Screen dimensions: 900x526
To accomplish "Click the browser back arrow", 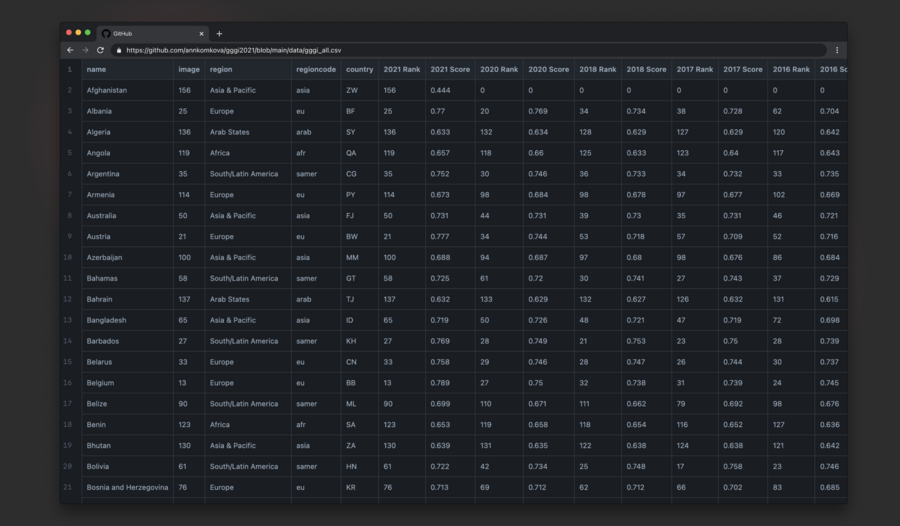I will point(70,50).
